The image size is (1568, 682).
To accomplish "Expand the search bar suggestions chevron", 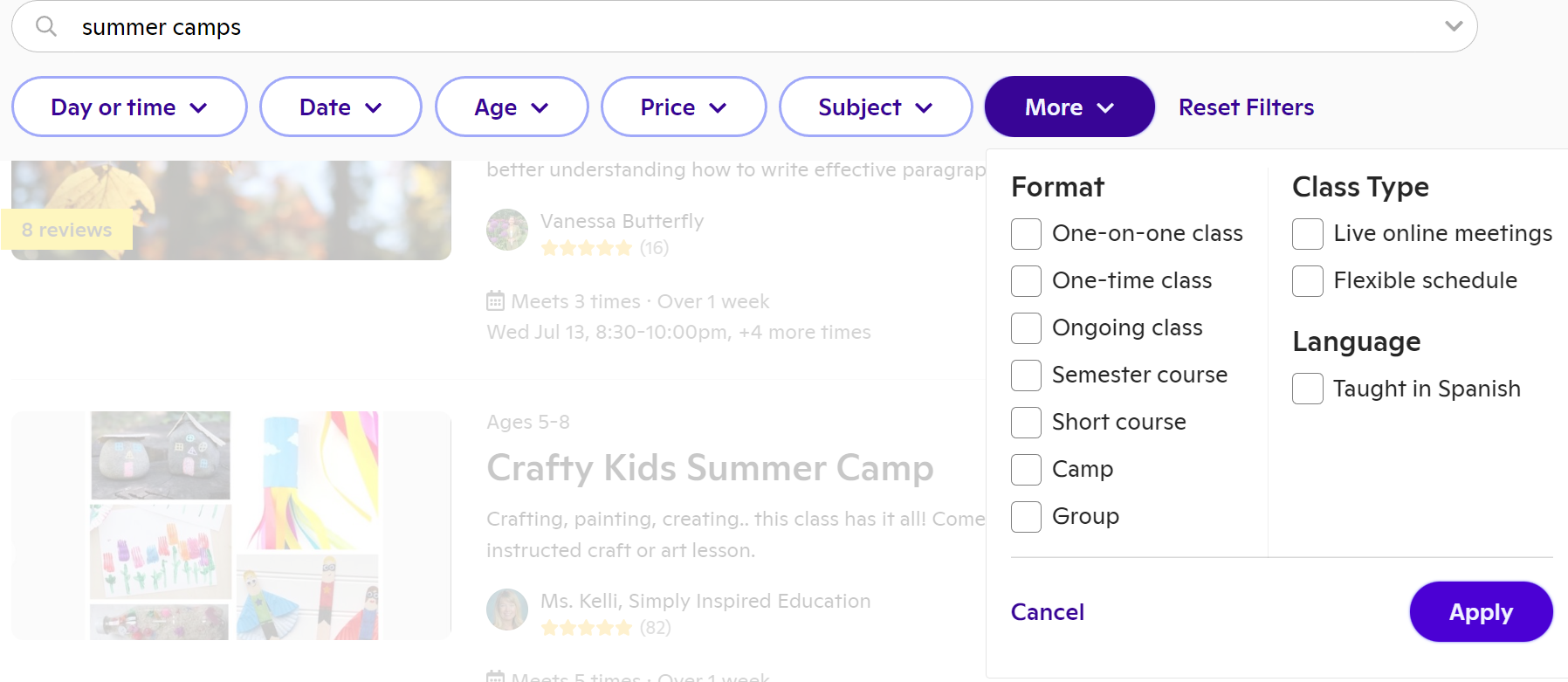I will point(1453,26).
